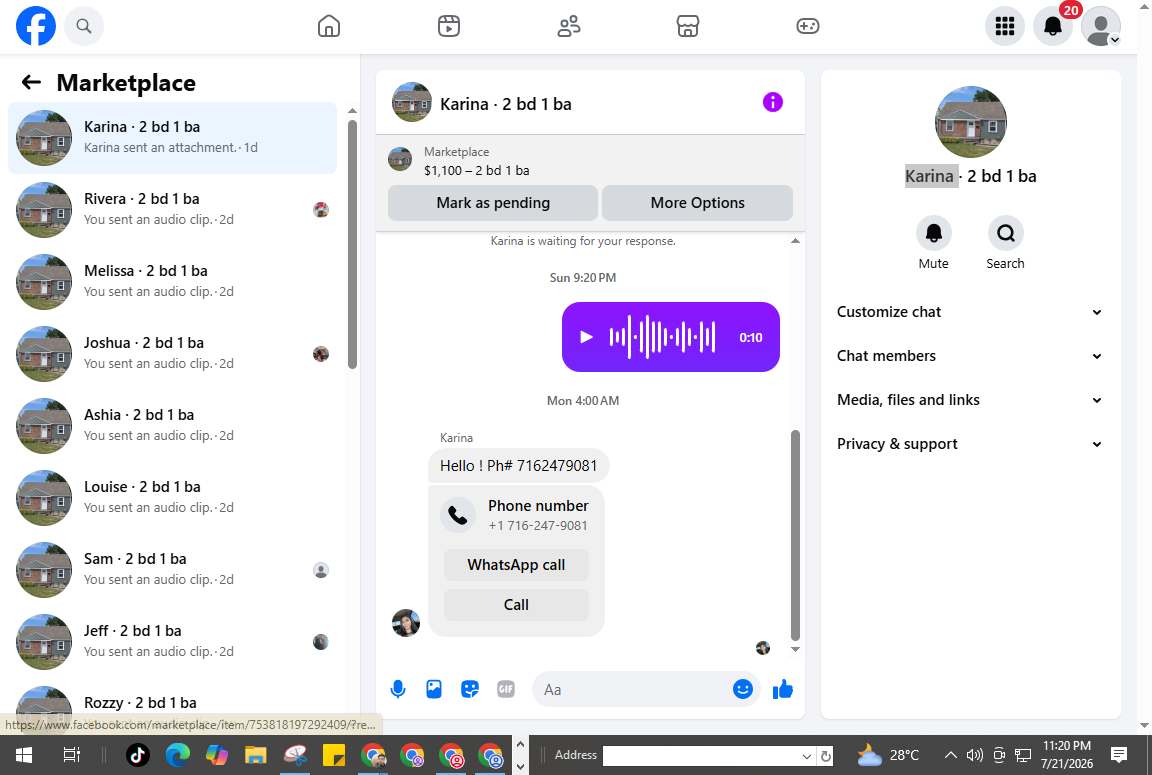Play the 0:10 audio clip

coord(586,337)
